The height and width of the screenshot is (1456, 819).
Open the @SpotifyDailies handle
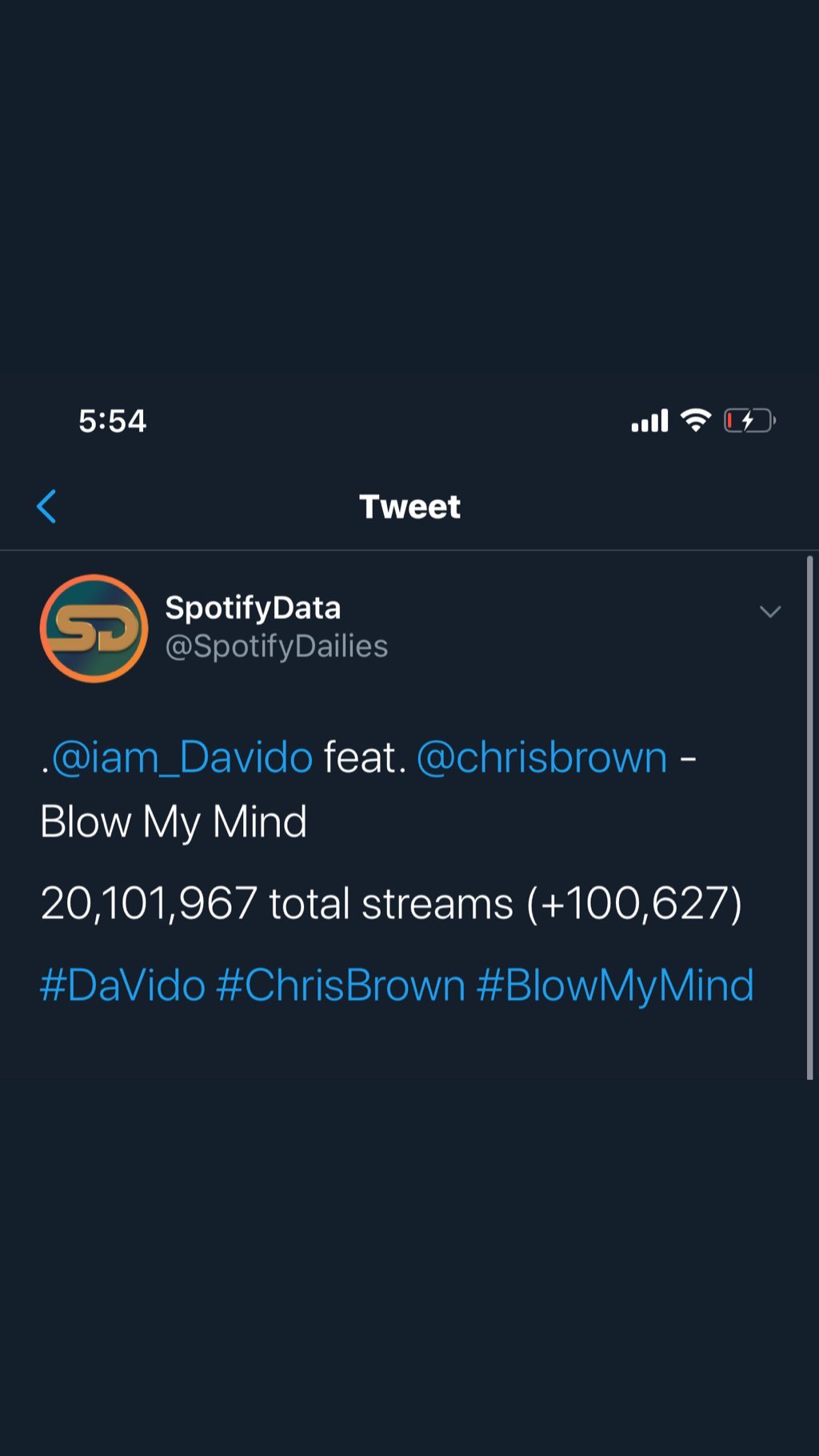pos(276,646)
